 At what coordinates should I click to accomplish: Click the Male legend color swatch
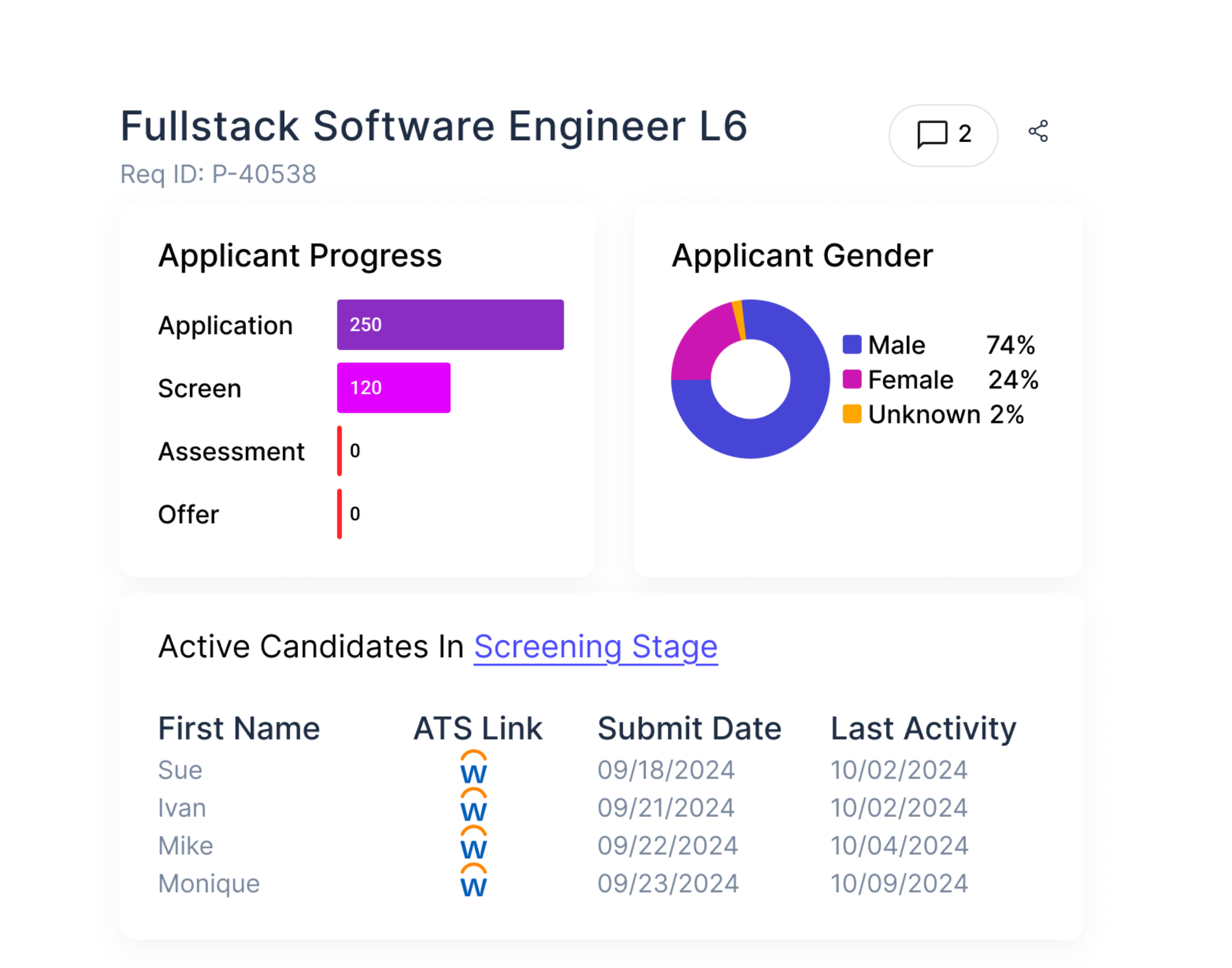(852, 344)
